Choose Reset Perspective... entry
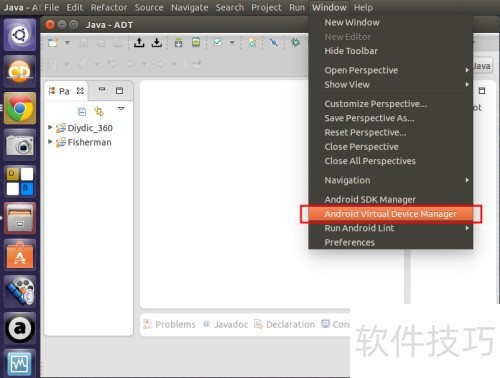 point(391,132)
